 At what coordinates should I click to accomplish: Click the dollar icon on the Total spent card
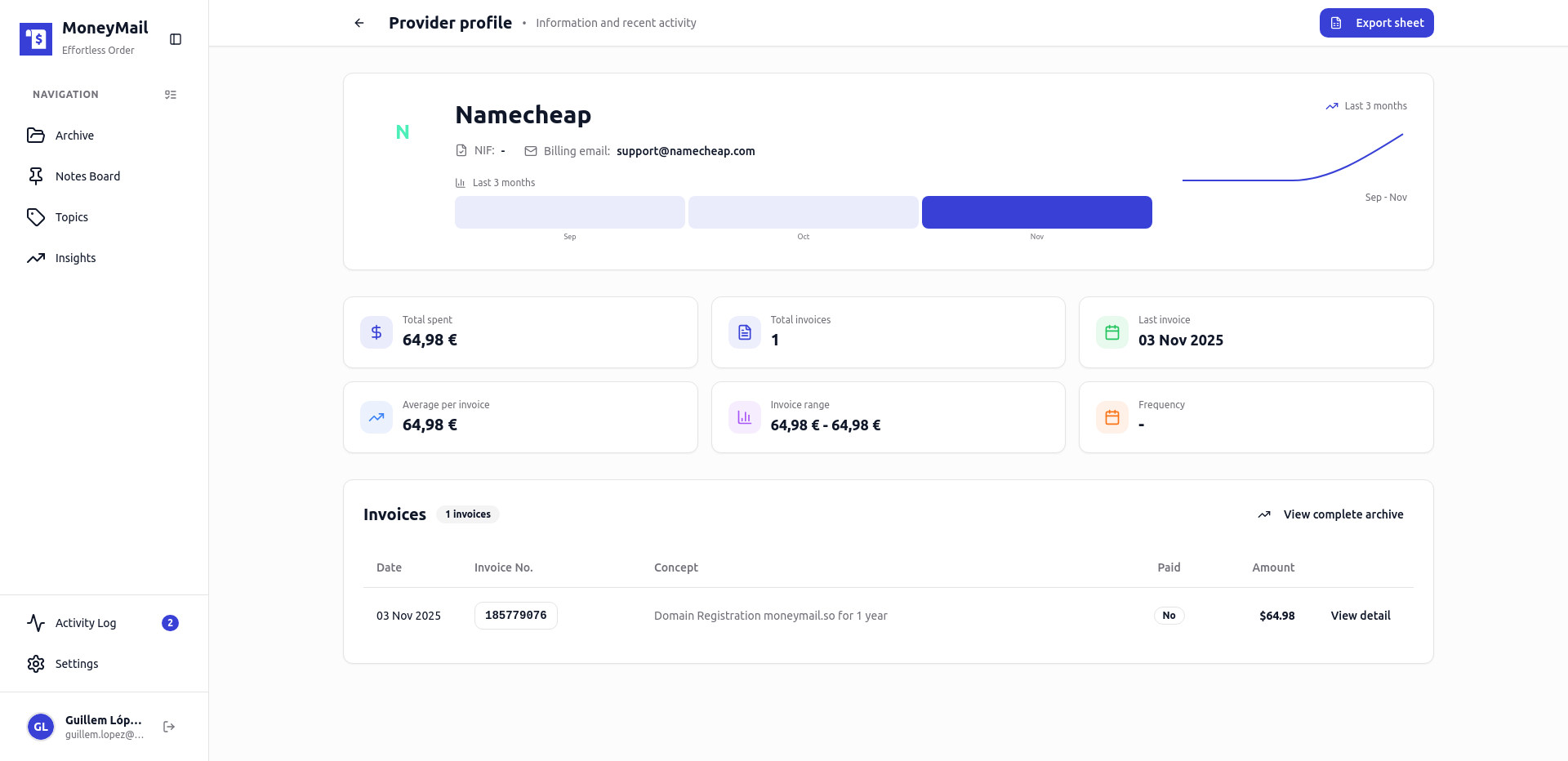(x=376, y=332)
